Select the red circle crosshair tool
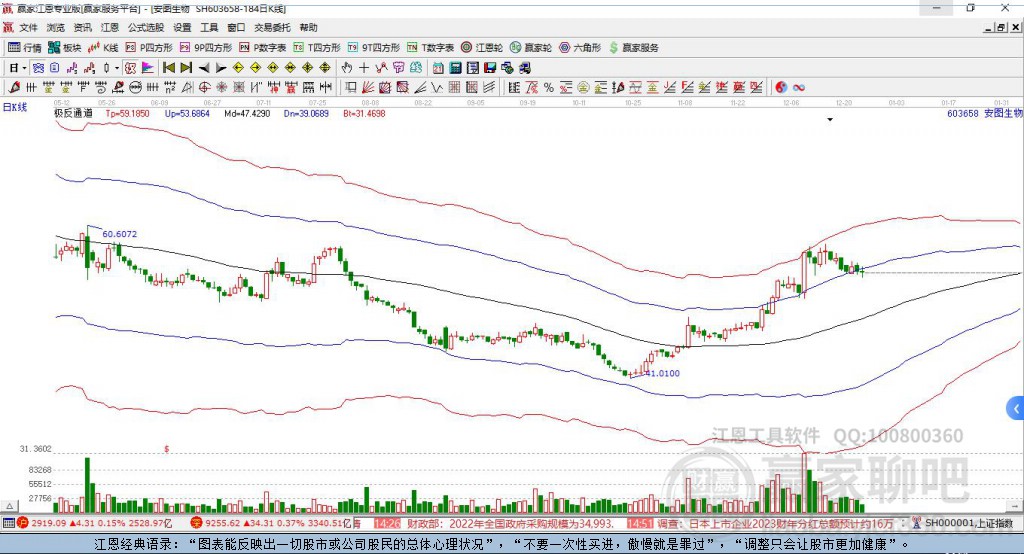 [x=204, y=87]
